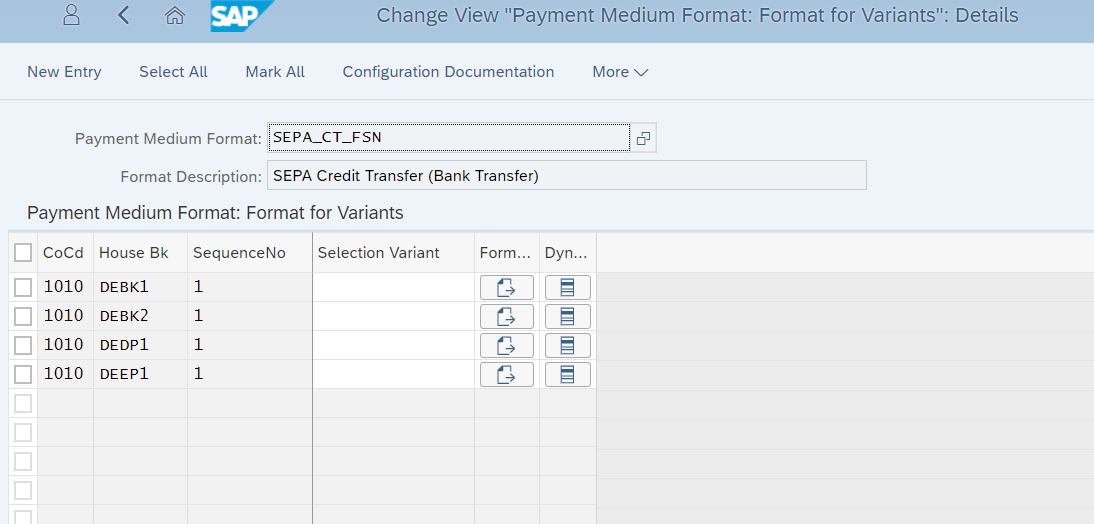Click the New Entry button
The width and height of the screenshot is (1094, 524).
(64, 72)
